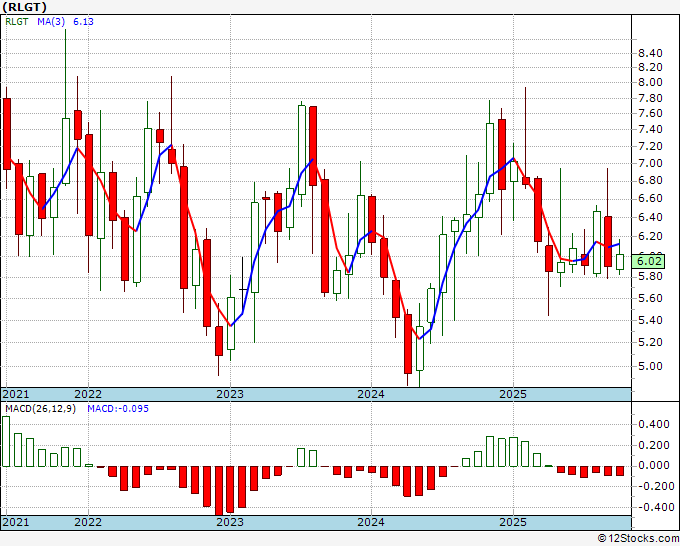Click the 5.00 price axis label
Screen dimensions: 680x546
tap(650, 366)
